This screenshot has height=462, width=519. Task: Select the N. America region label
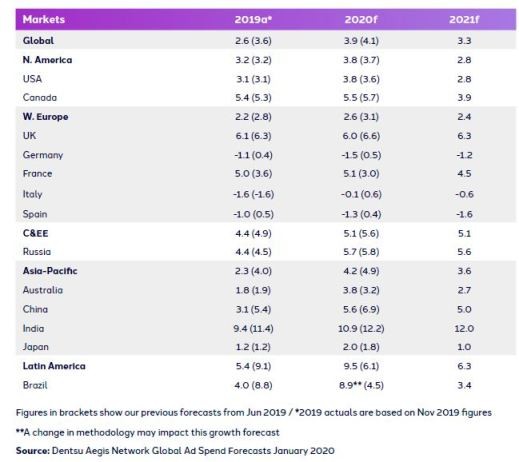click(47, 60)
